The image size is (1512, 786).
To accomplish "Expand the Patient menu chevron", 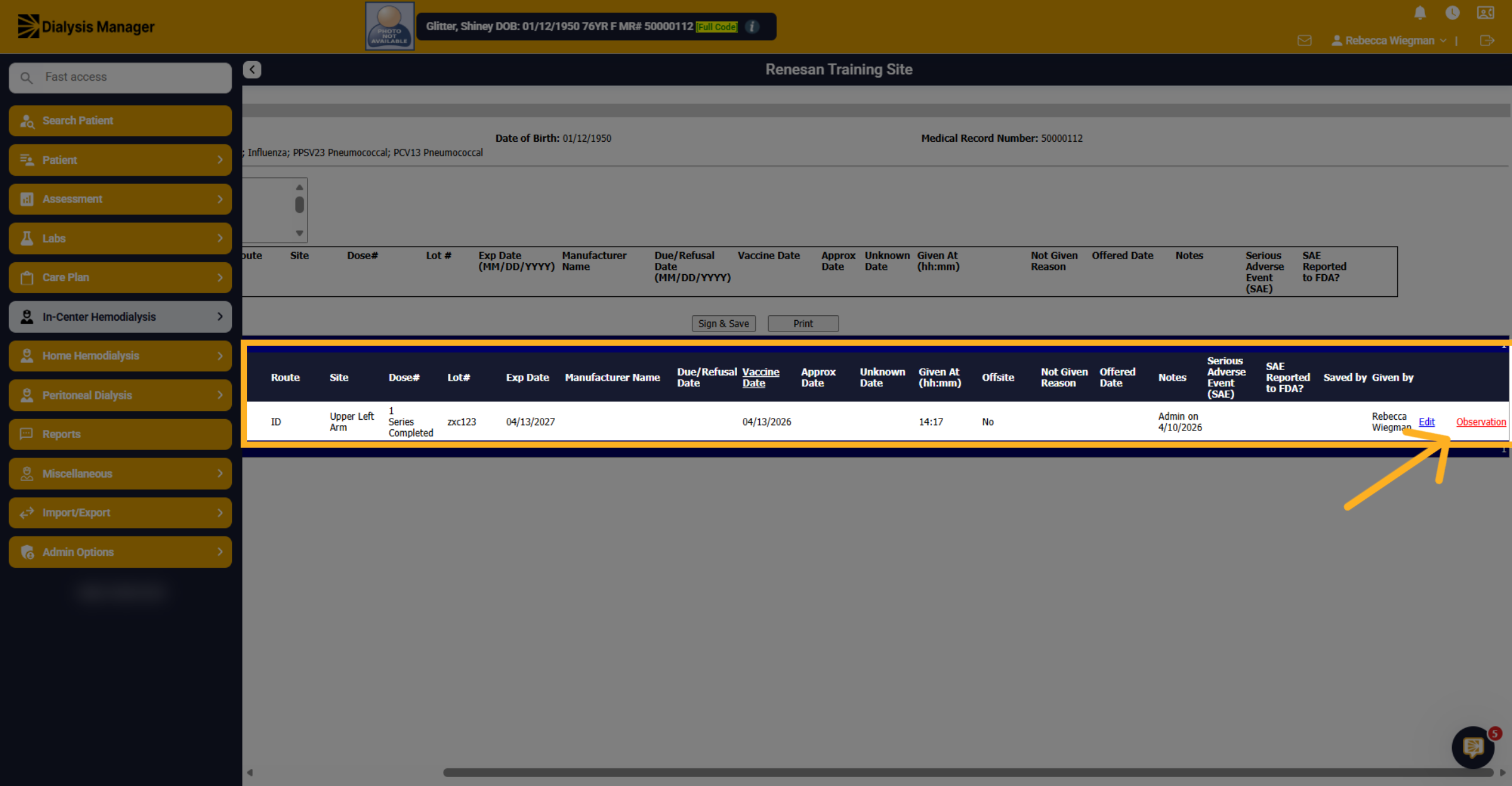I will [x=220, y=160].
